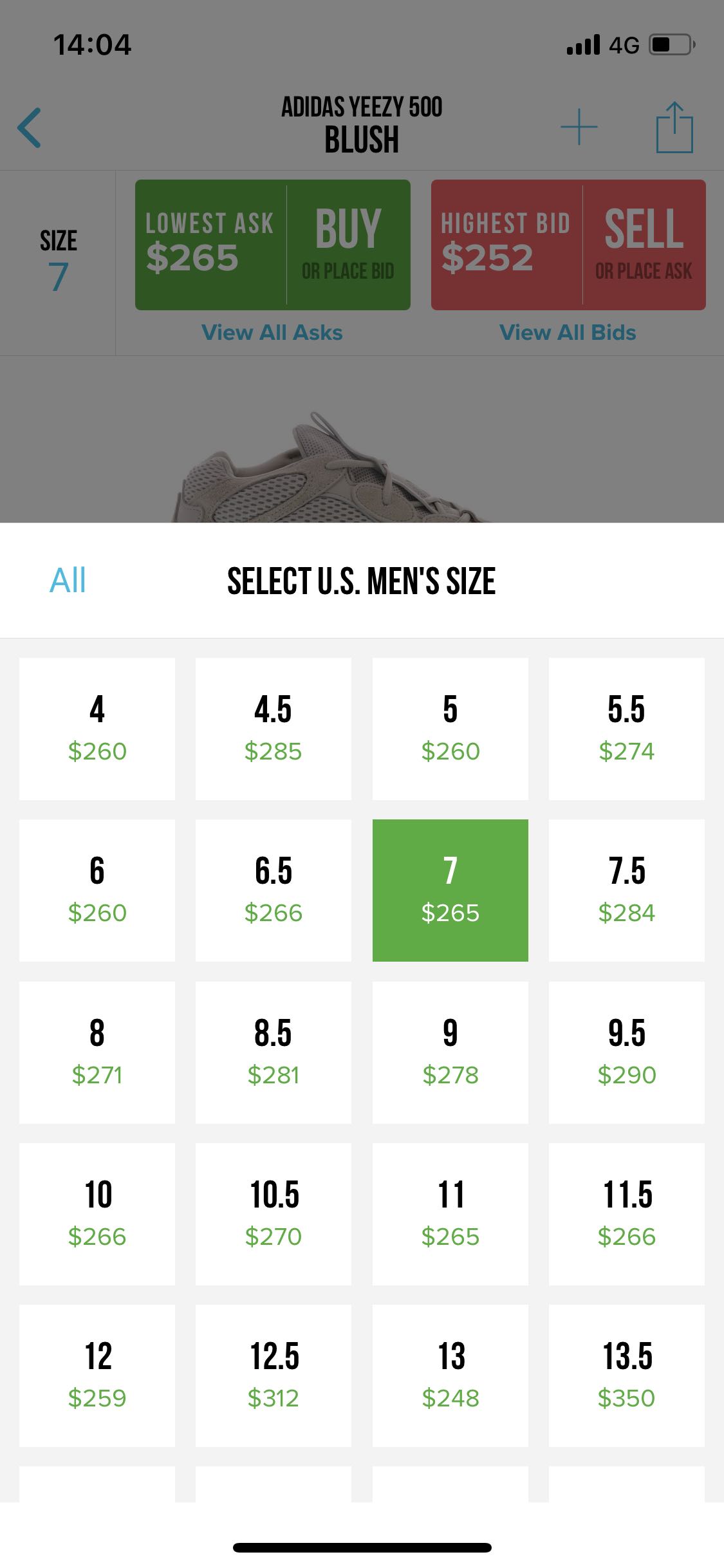The width and height of the screenshot is (724, 1568).
Task: Open View All Bids link
Action: [568, 333]
